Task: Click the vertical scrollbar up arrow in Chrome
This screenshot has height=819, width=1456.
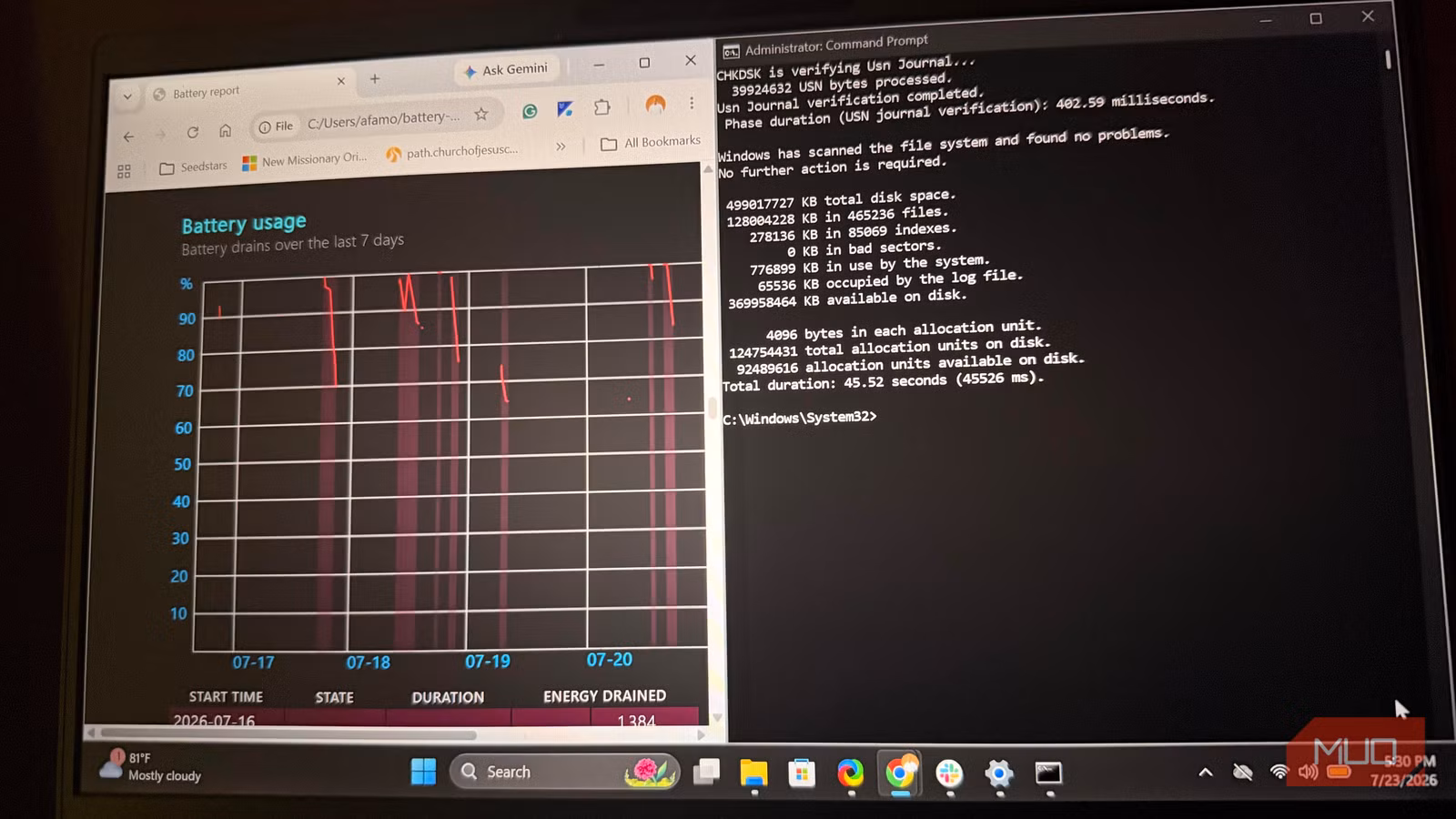Action: coord(708,170)
